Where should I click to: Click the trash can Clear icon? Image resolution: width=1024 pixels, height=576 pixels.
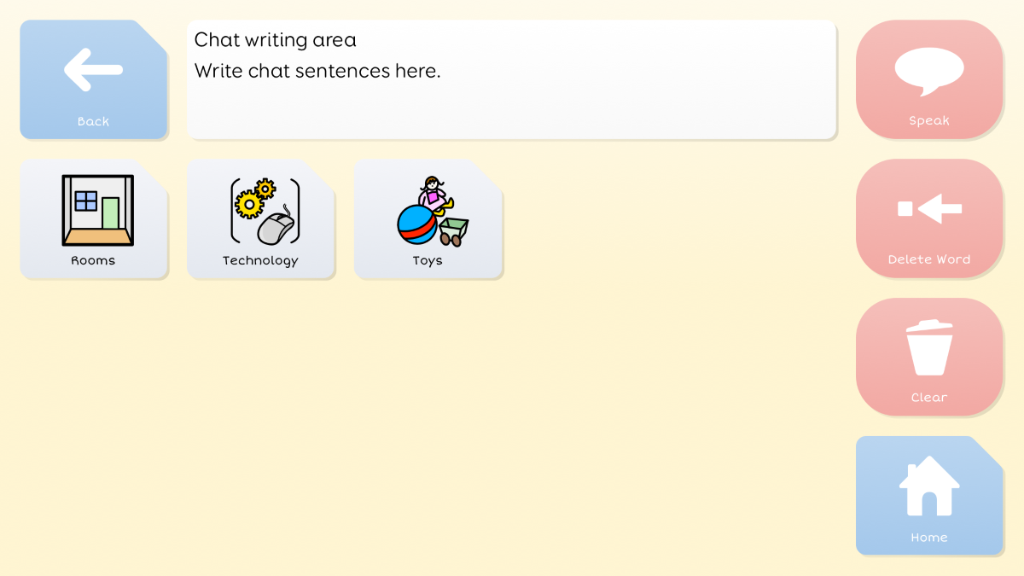[929, 347]
